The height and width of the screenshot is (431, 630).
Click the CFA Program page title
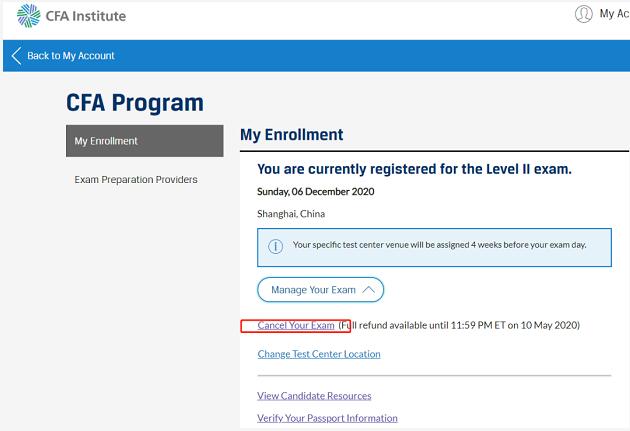point(134,103)
